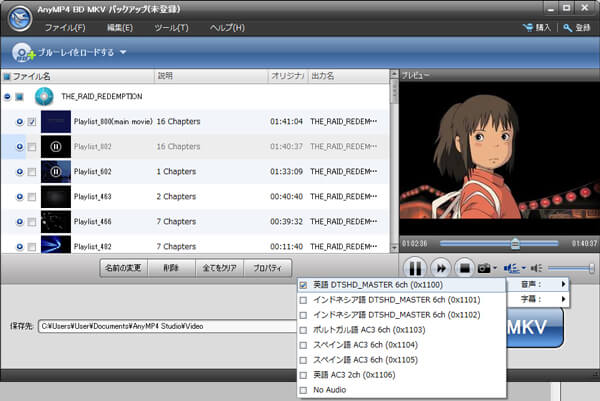Take a snapshot with the camera icon
This screenshot has height=401, width=600.
(484, 268)
